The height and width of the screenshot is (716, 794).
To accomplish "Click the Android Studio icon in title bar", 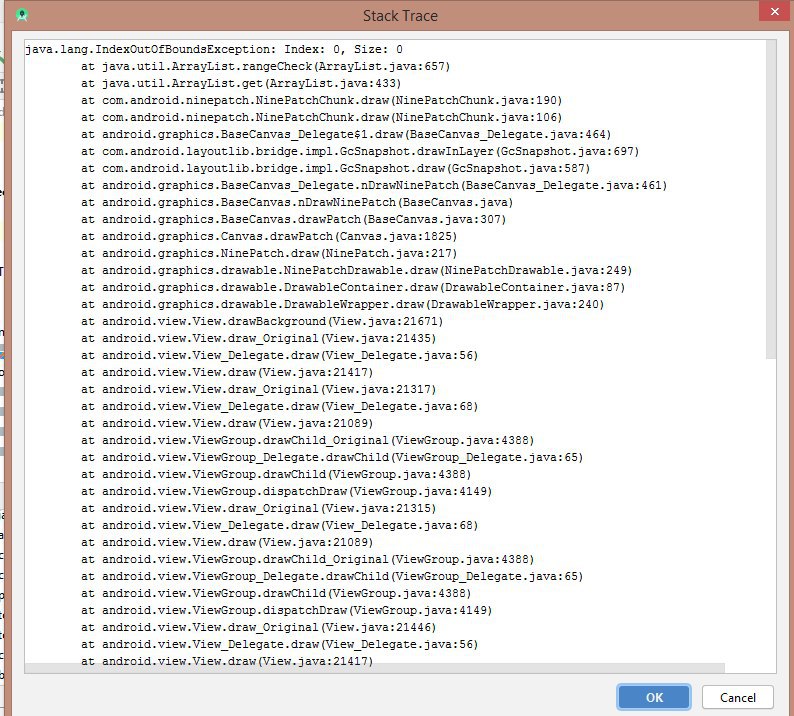I will (x=21, y=15).
